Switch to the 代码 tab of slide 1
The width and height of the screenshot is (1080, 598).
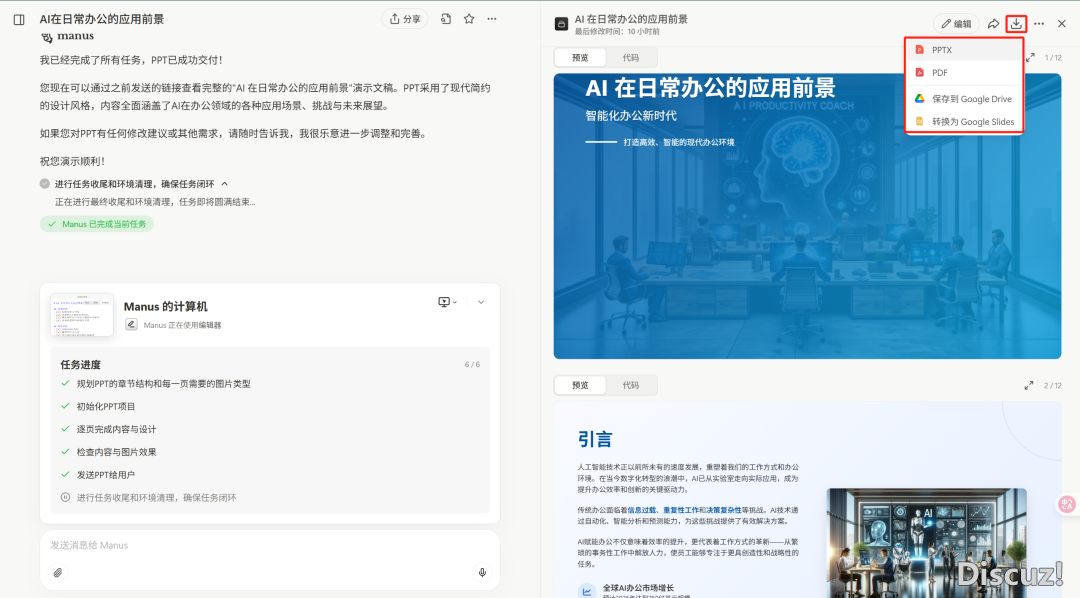631,57
